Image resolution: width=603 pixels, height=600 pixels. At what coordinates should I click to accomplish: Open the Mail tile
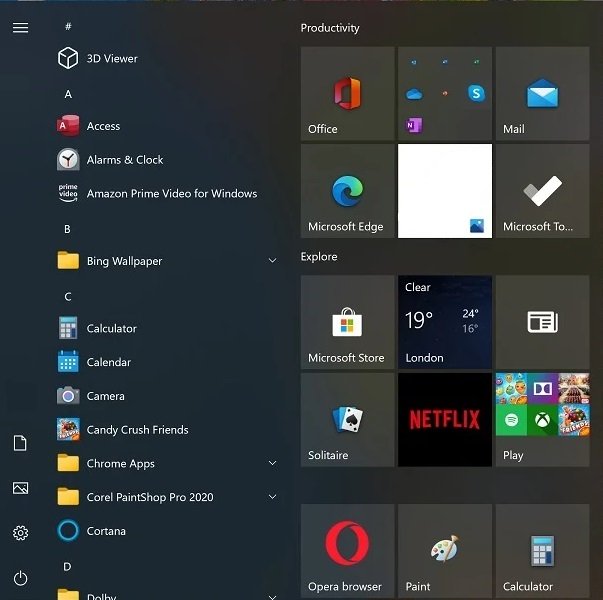[542, 93]
